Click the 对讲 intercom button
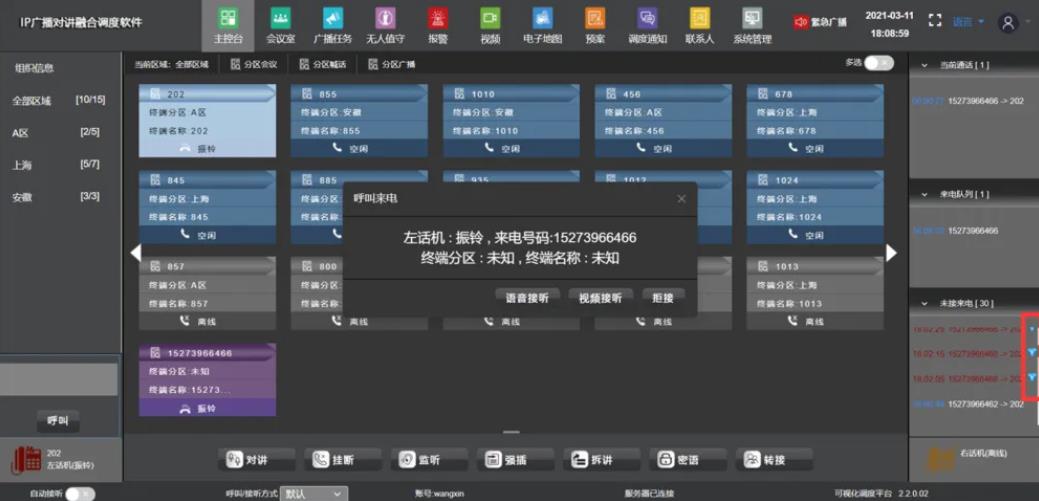Image resolution: width=1039 pixels, height=501 pixels. (256, 459)
